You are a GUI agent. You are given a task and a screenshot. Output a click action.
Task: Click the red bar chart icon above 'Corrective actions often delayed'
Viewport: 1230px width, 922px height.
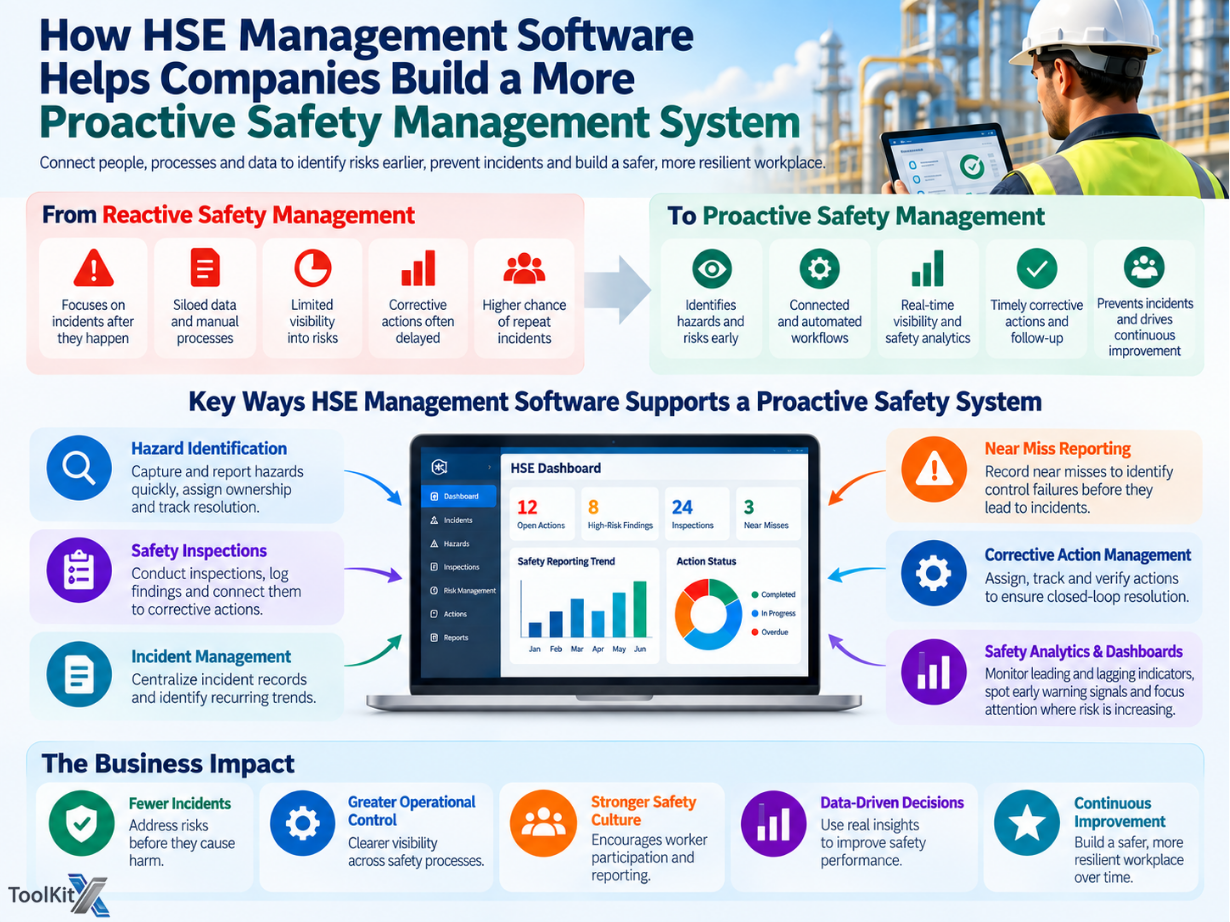(x=418, y=268)
